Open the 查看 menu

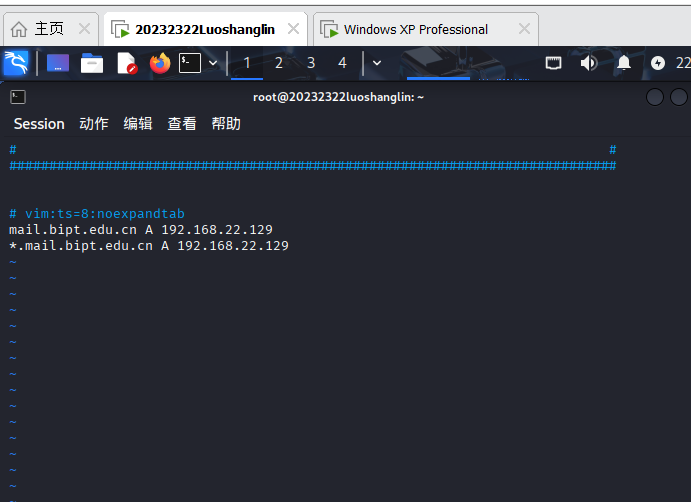(182, 124)
